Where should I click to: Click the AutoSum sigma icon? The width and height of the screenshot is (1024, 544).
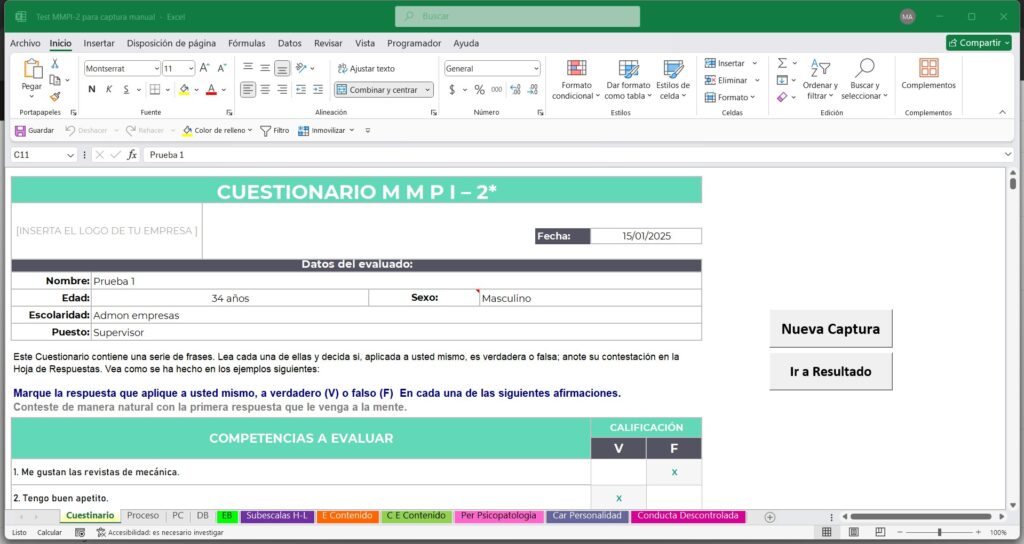pos(782,63)
